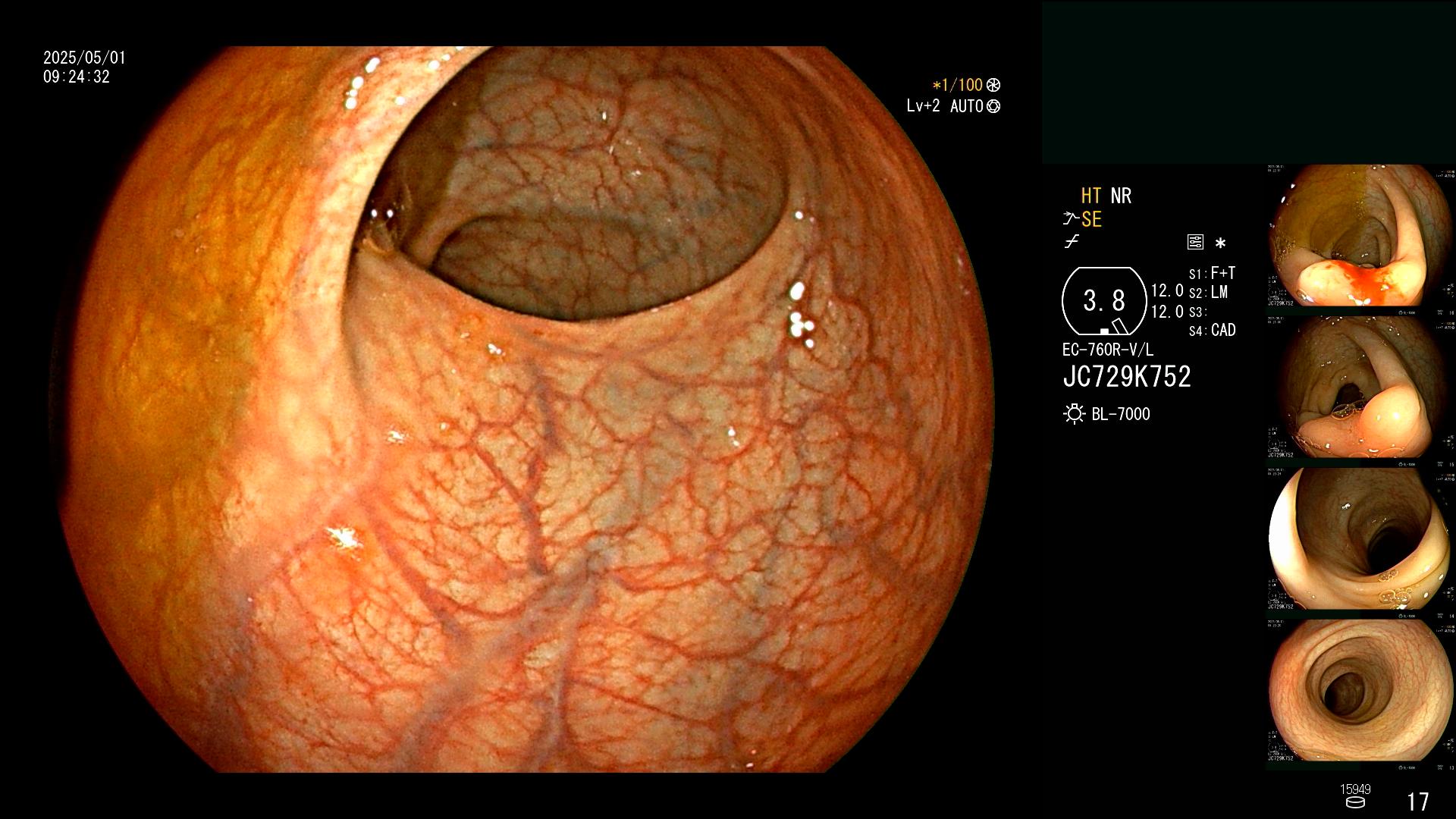This screenshot has width=1456, height=819.
Task: Click the settings sliders icon
Action: tap(1195, 243)
